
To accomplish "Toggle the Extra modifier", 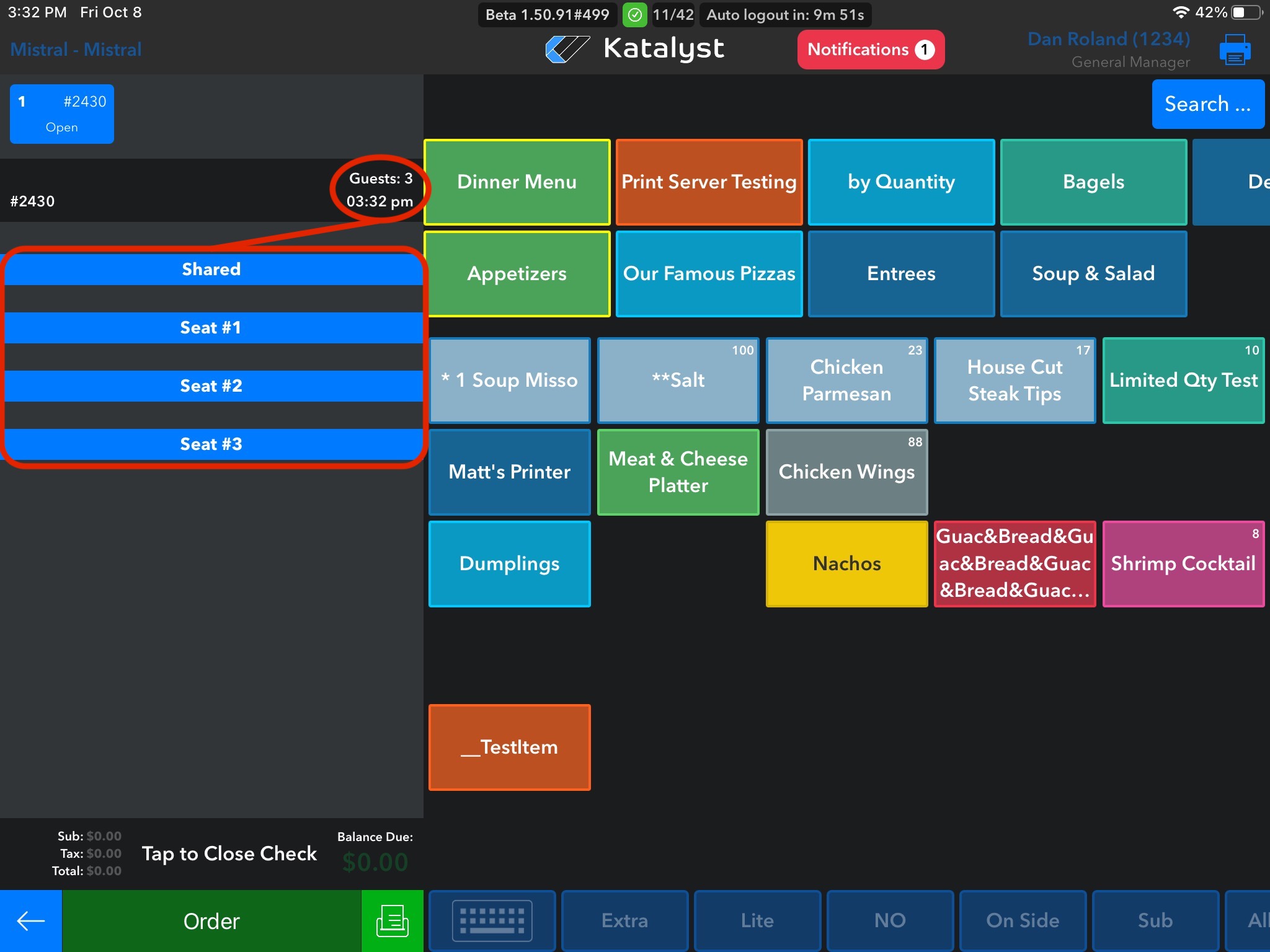I will tap(624, 920).
